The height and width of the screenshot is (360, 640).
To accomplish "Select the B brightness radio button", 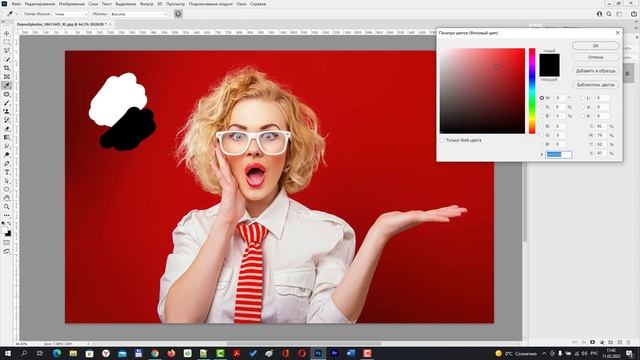I will pos(542,116).
